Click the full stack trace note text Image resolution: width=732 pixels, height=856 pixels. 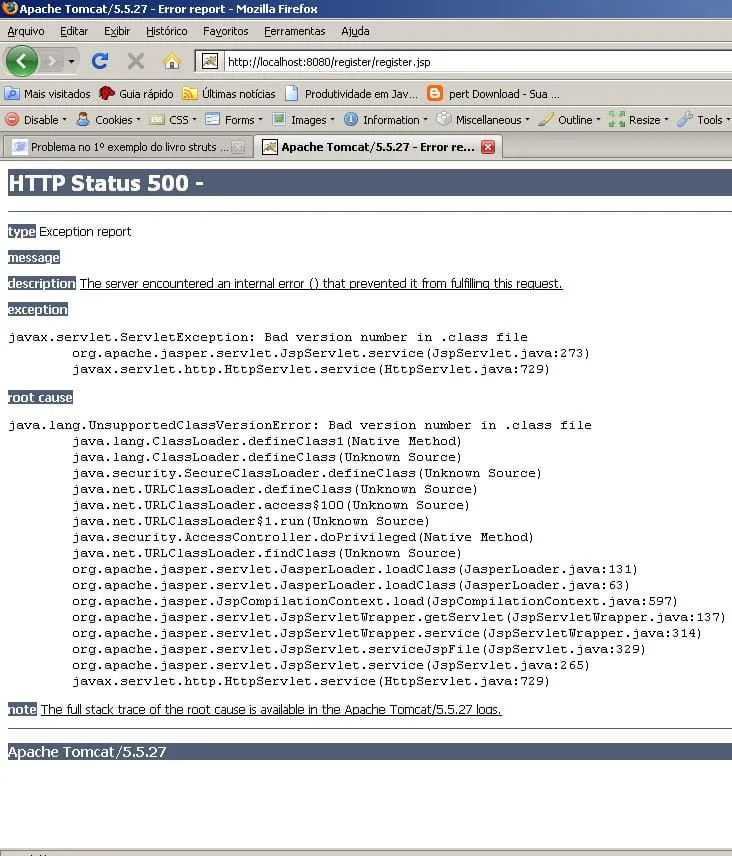point(271,709)
